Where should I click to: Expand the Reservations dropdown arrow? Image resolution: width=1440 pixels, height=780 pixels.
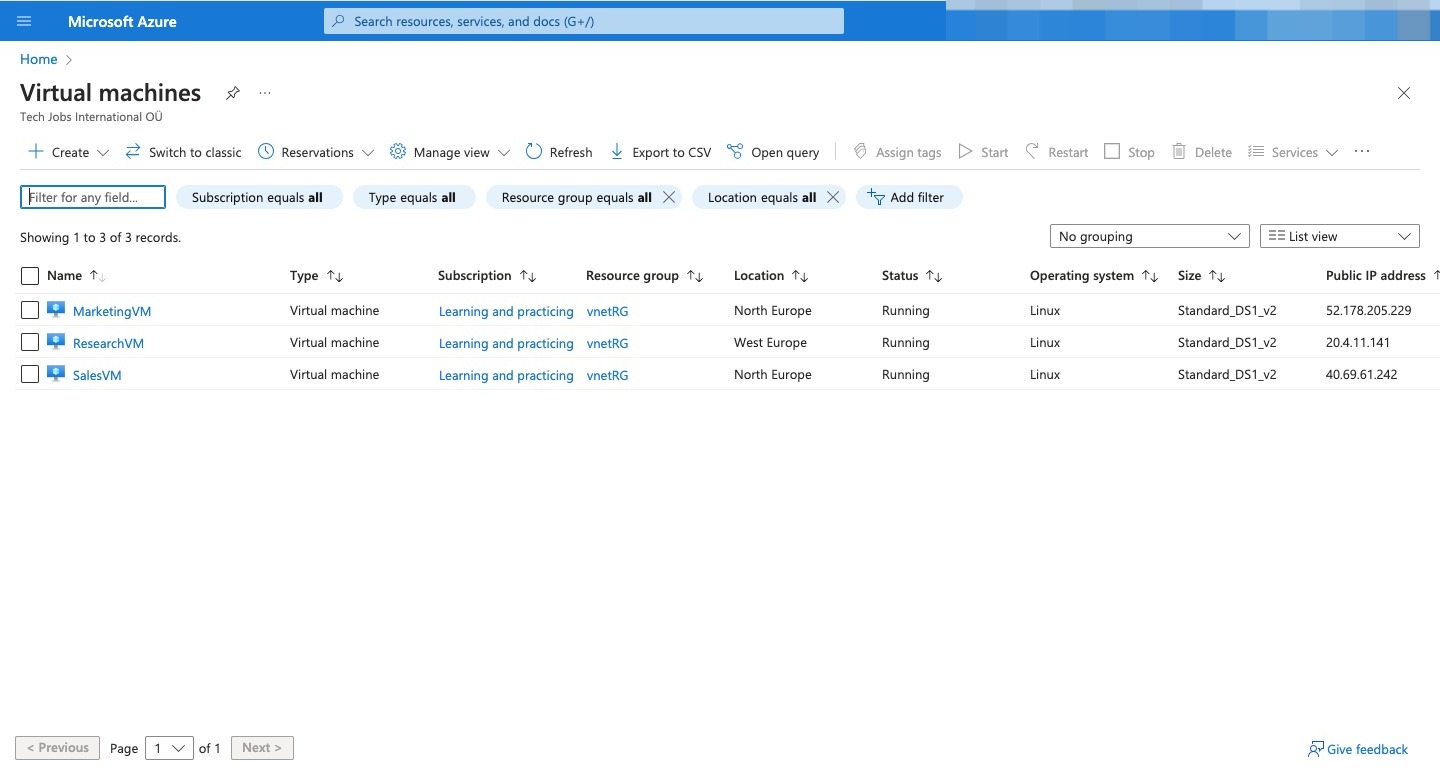point(368,153)
